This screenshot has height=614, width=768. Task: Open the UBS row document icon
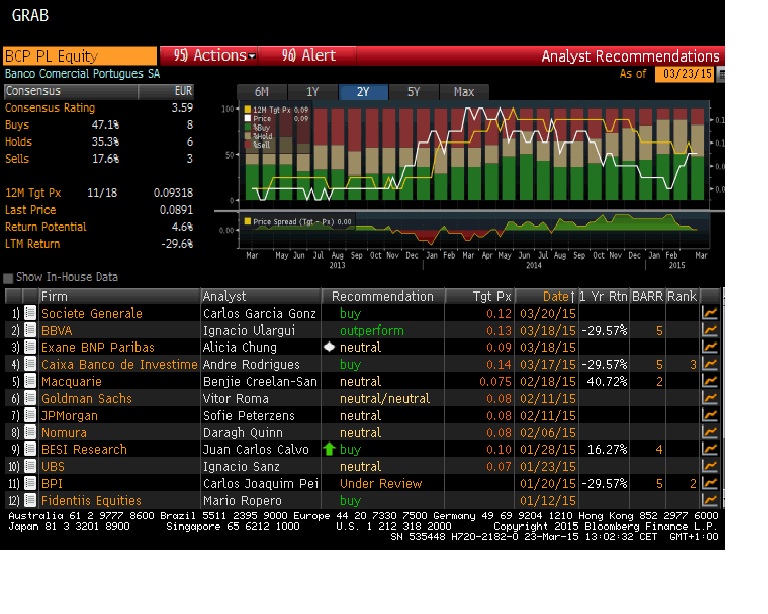click(29, 467)
